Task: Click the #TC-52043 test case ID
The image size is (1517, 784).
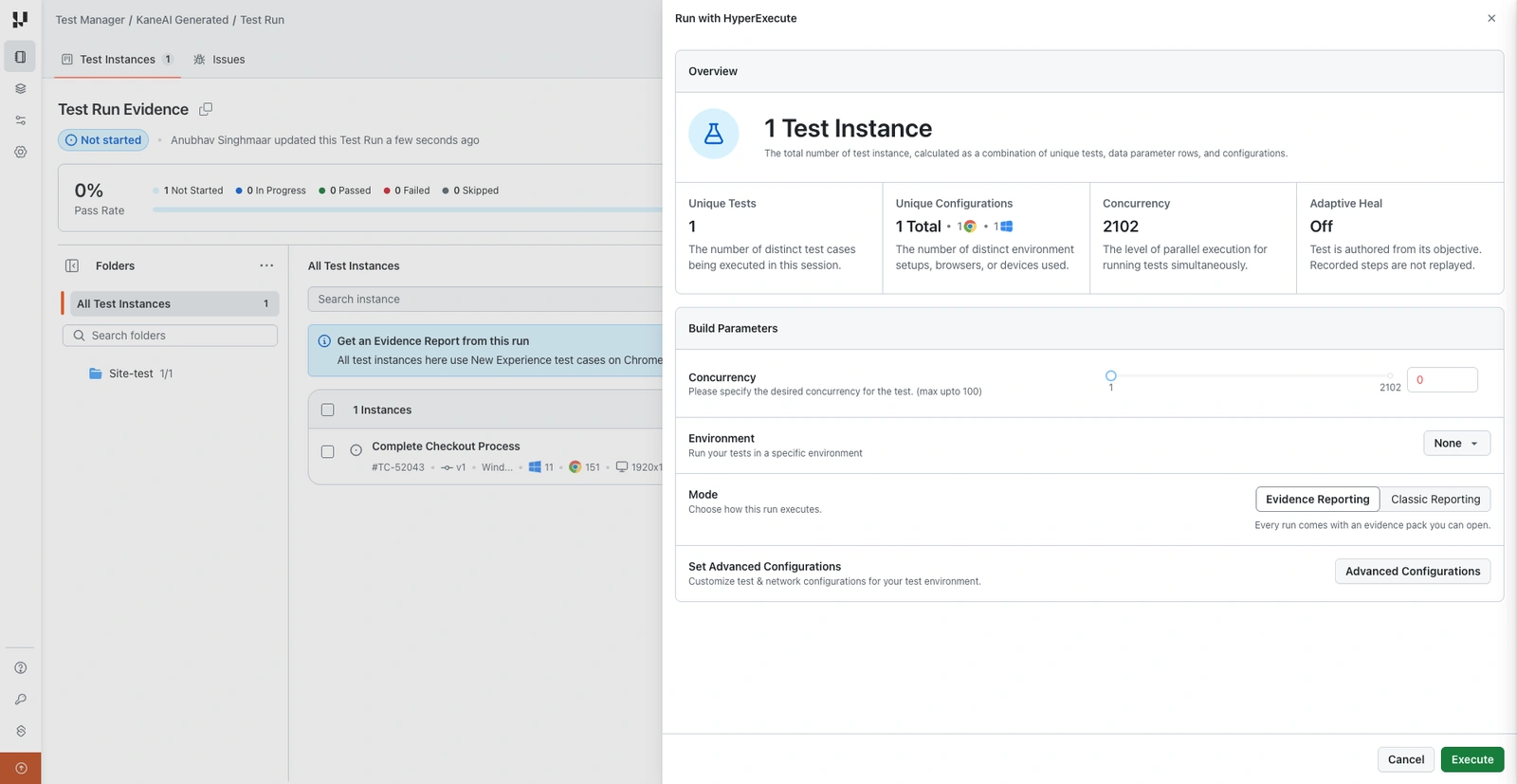Action: [x=398, y=467]
